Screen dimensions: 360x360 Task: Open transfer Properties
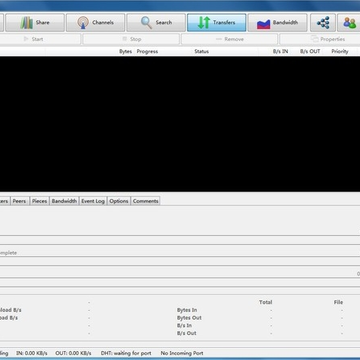(320, 39)
